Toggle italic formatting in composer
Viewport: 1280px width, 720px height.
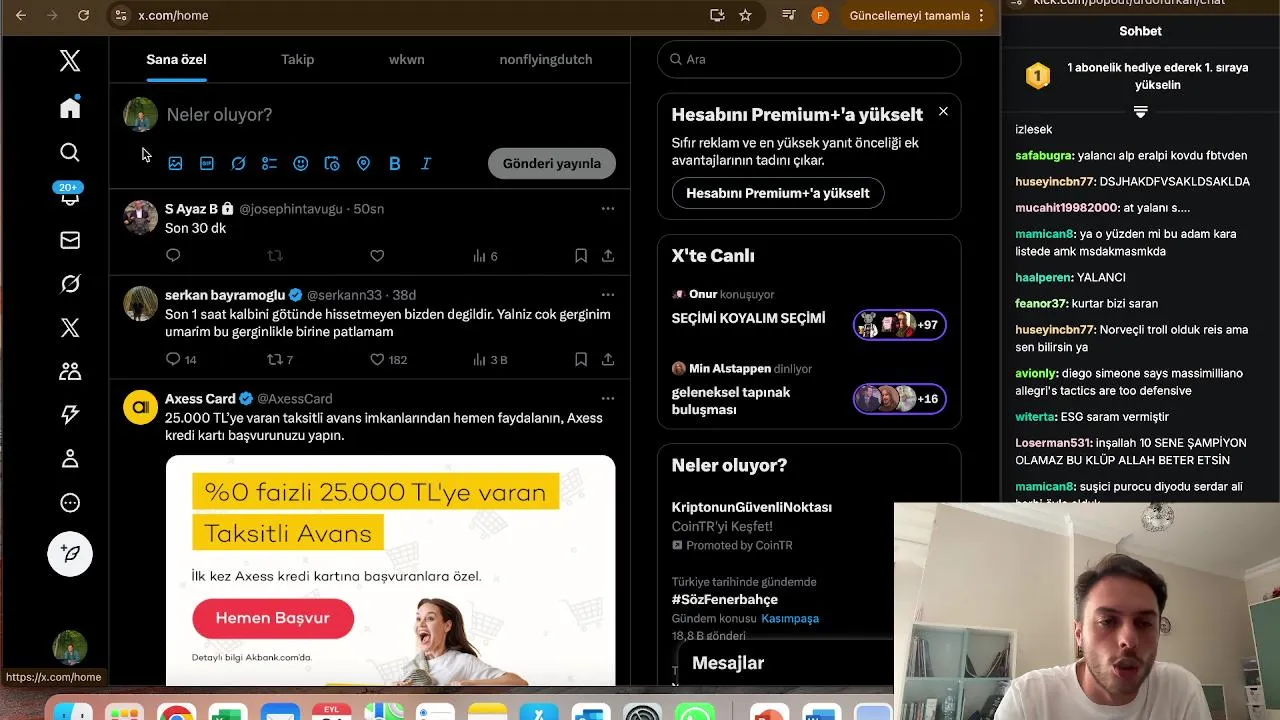tap(426, 163)
